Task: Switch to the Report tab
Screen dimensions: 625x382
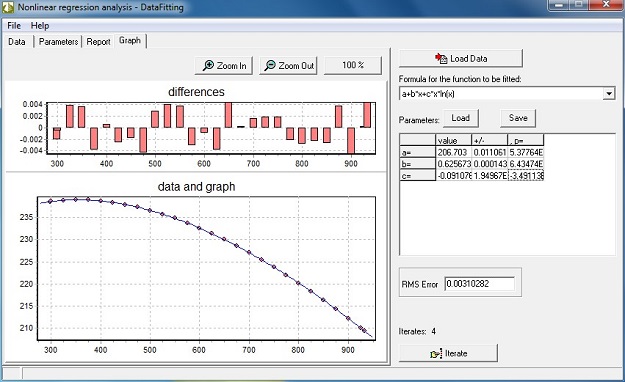Action: pos(98,41)
